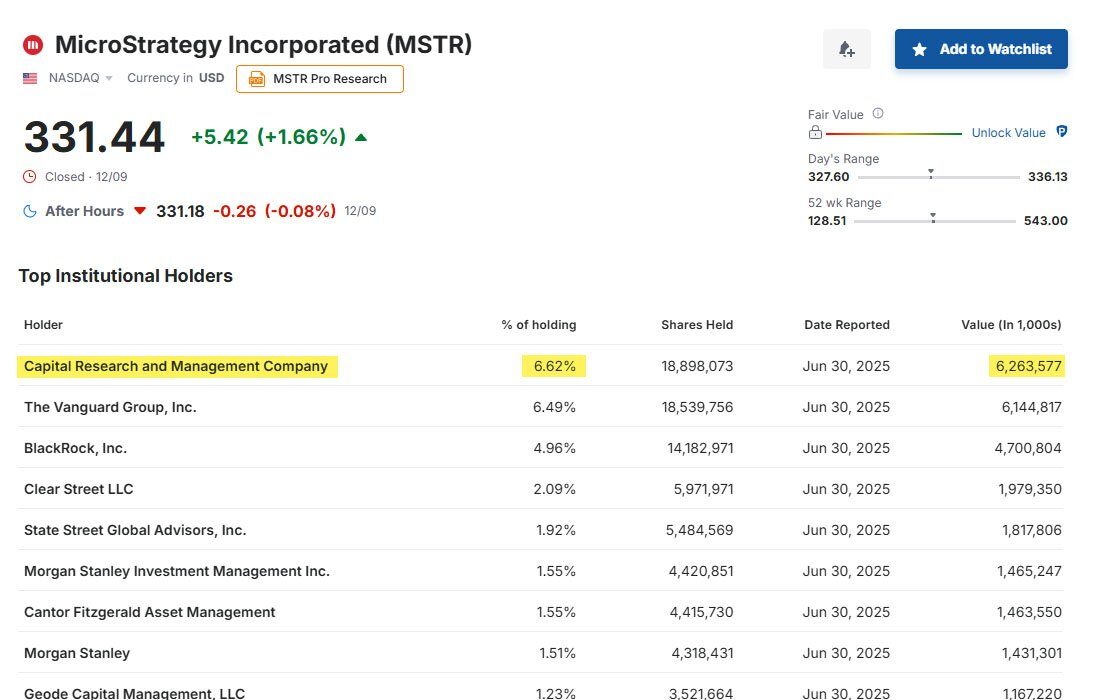Click shares held 18,539,756 cell
This screenshot has width=1095, height=700.
point(697,407)
